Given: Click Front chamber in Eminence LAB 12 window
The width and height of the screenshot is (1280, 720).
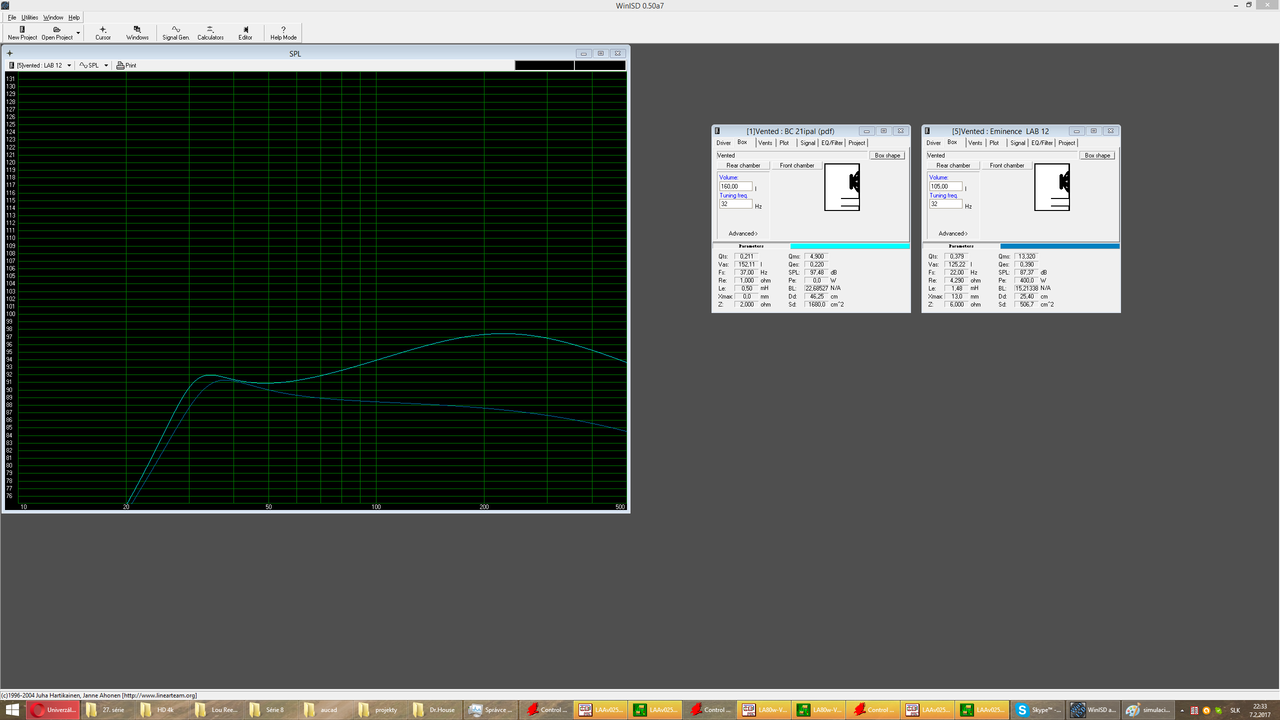Looking at the screenshot, I should [x=1008, y=165].
